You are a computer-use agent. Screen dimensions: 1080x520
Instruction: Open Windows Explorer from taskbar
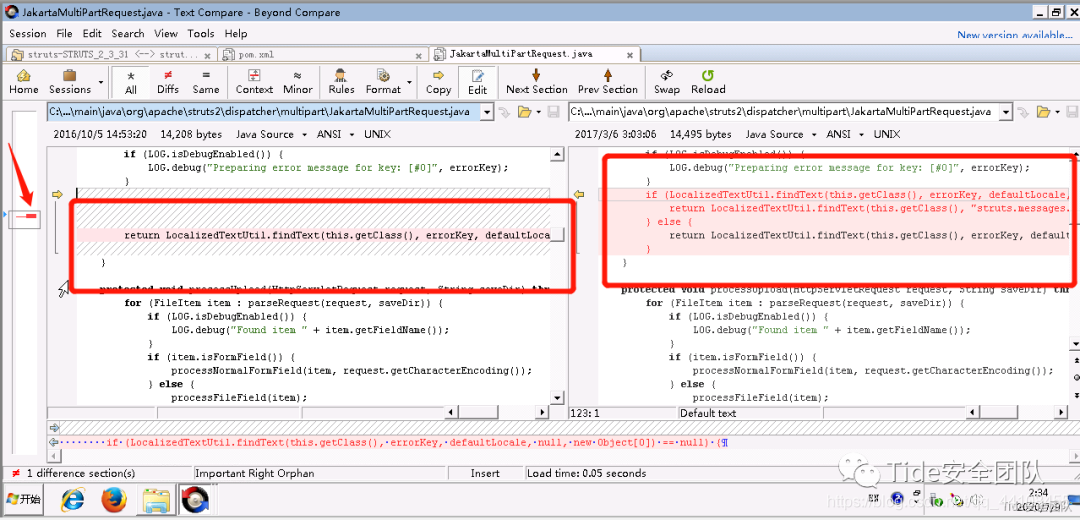[156, 501]
